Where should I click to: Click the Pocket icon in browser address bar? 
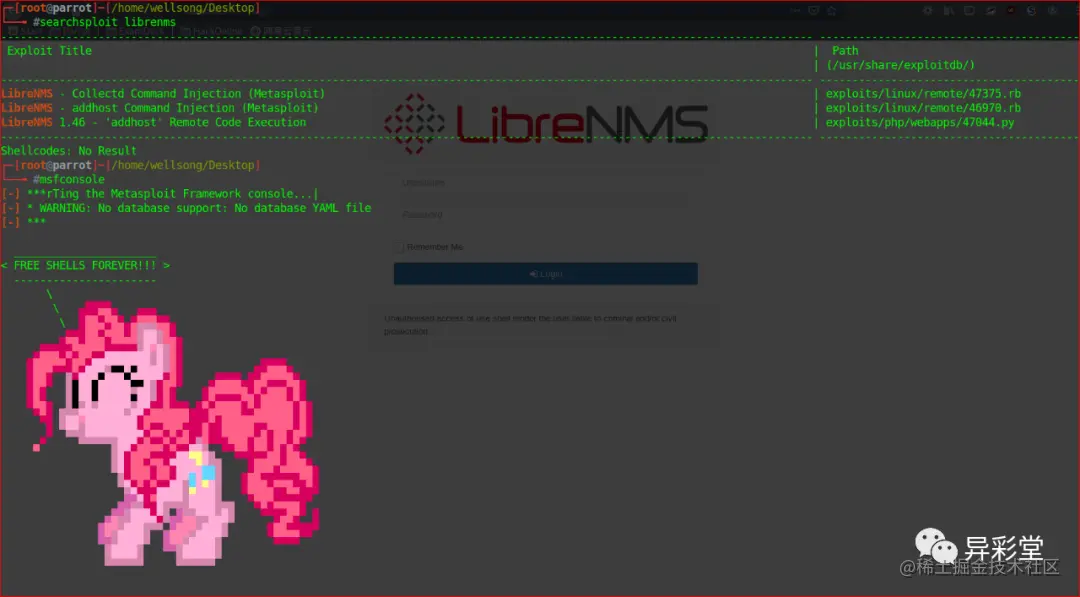tap(813, 10)
